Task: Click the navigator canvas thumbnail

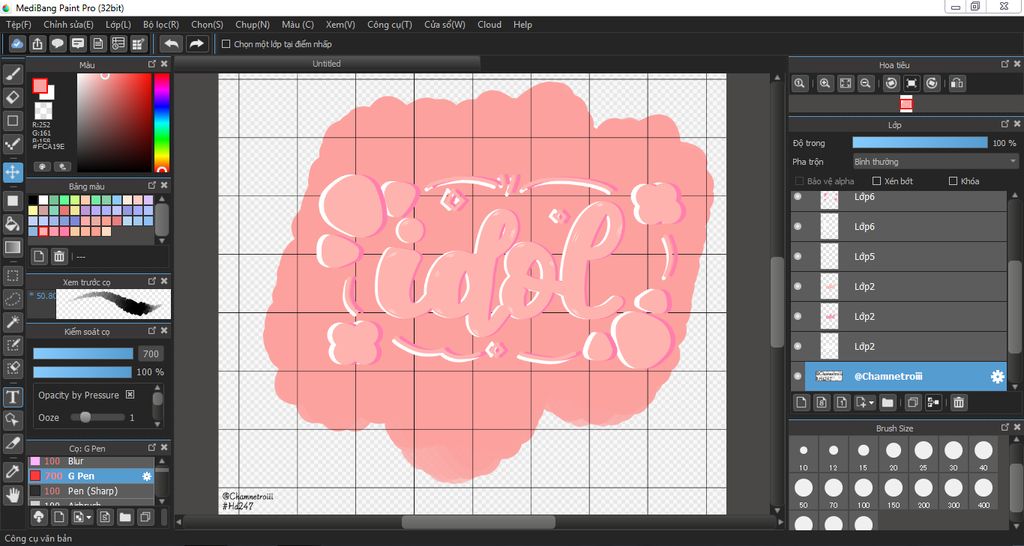Action: (906, 104)
